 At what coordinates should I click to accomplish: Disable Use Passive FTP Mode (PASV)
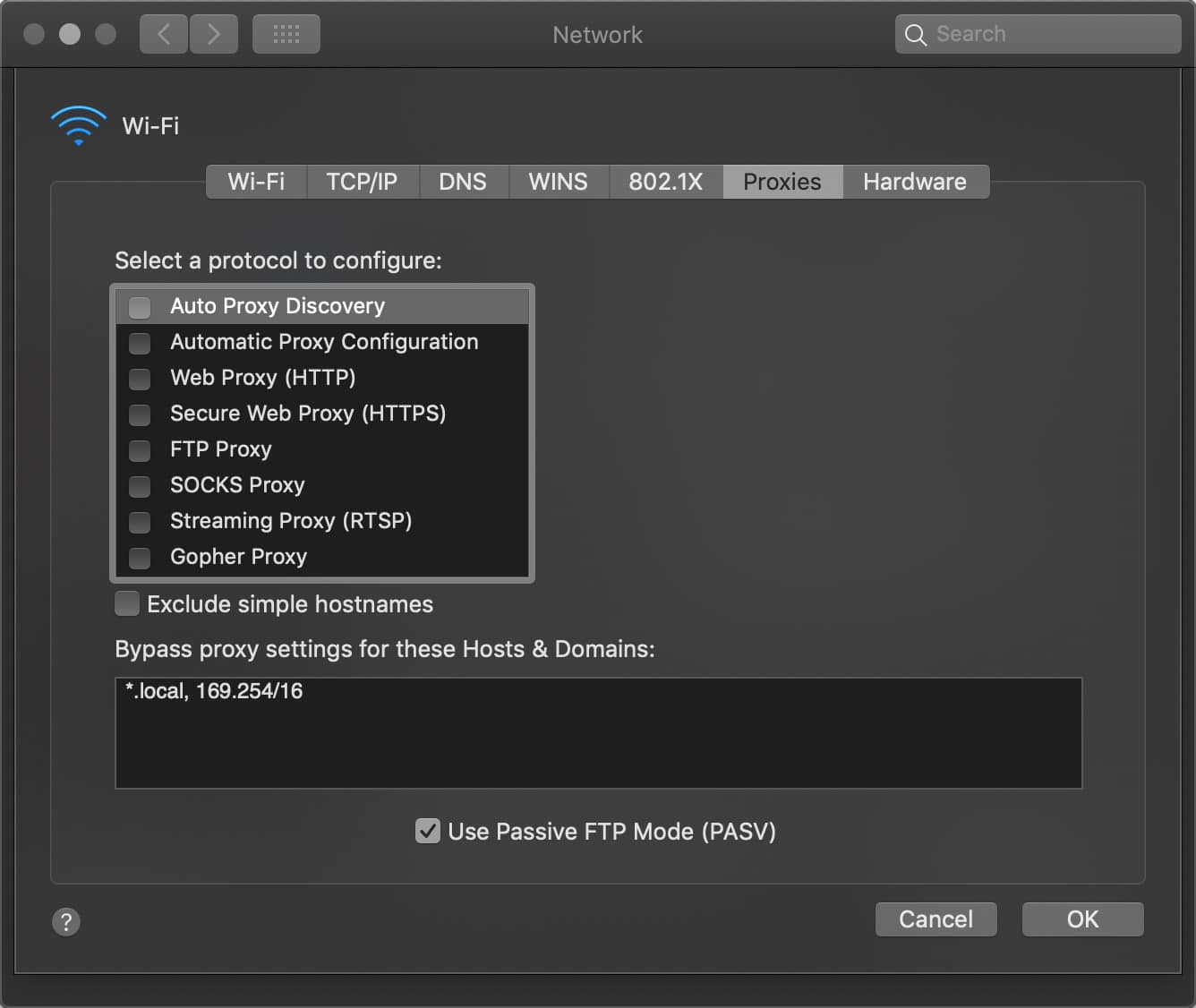(428, 832)
